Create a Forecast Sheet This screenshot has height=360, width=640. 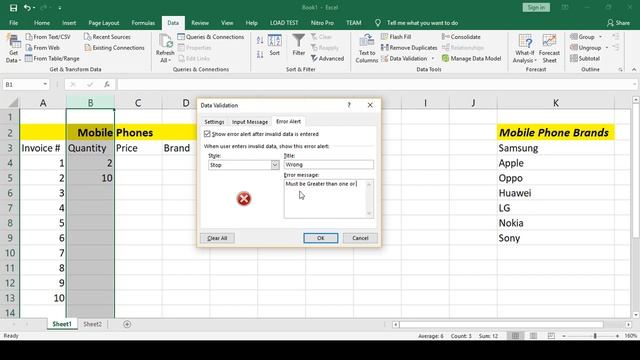pos(549,49)
